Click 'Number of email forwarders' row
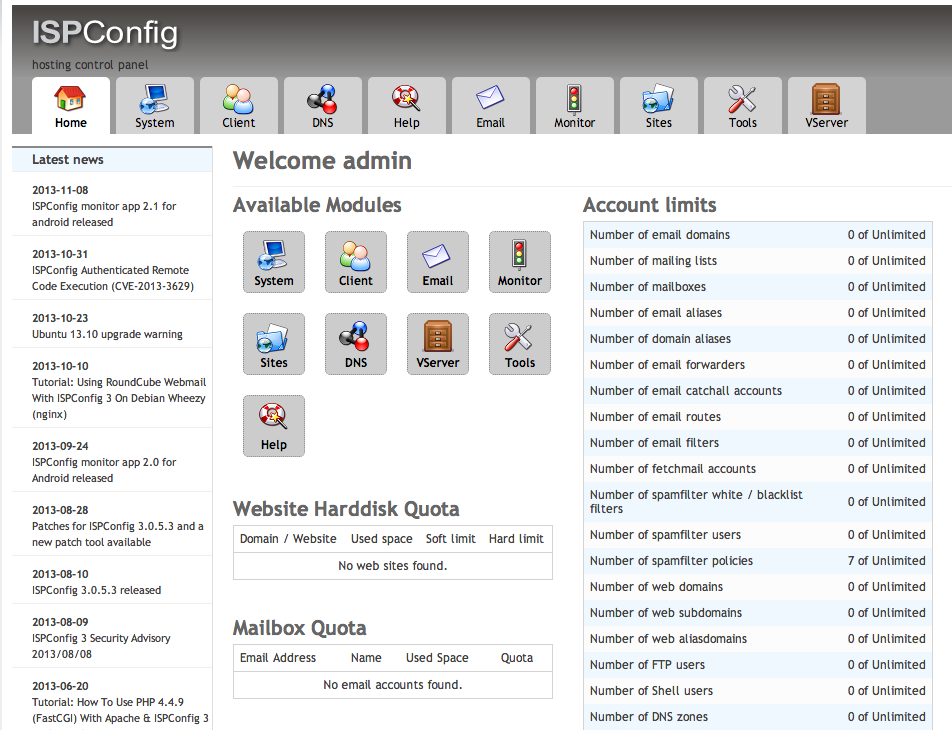 758,365
